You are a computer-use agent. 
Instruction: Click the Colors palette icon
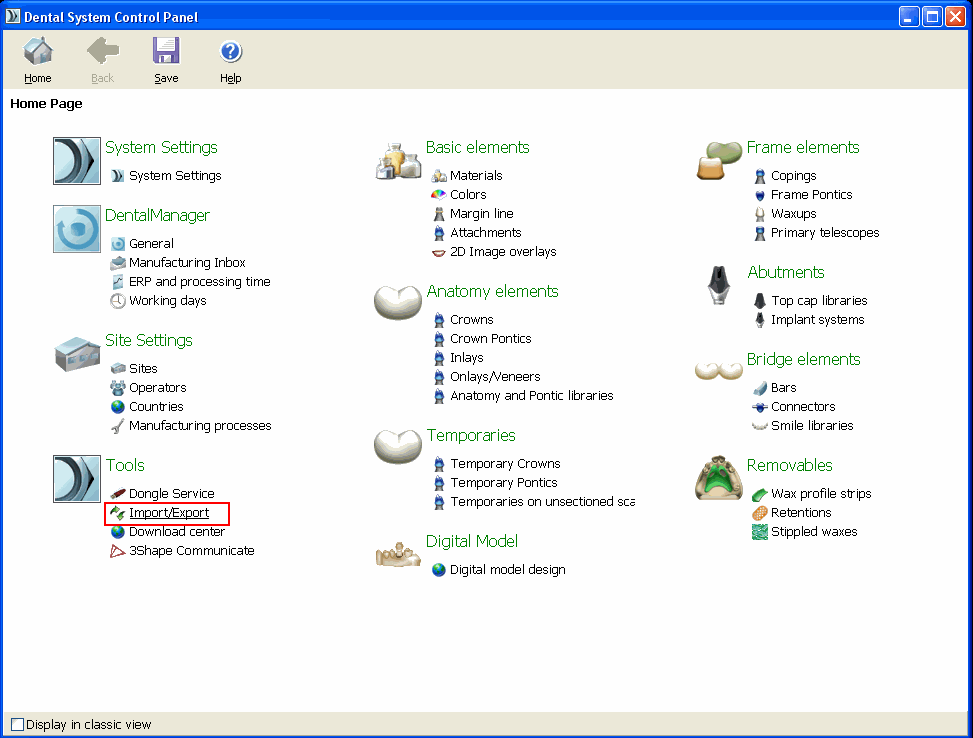point(439,194)
